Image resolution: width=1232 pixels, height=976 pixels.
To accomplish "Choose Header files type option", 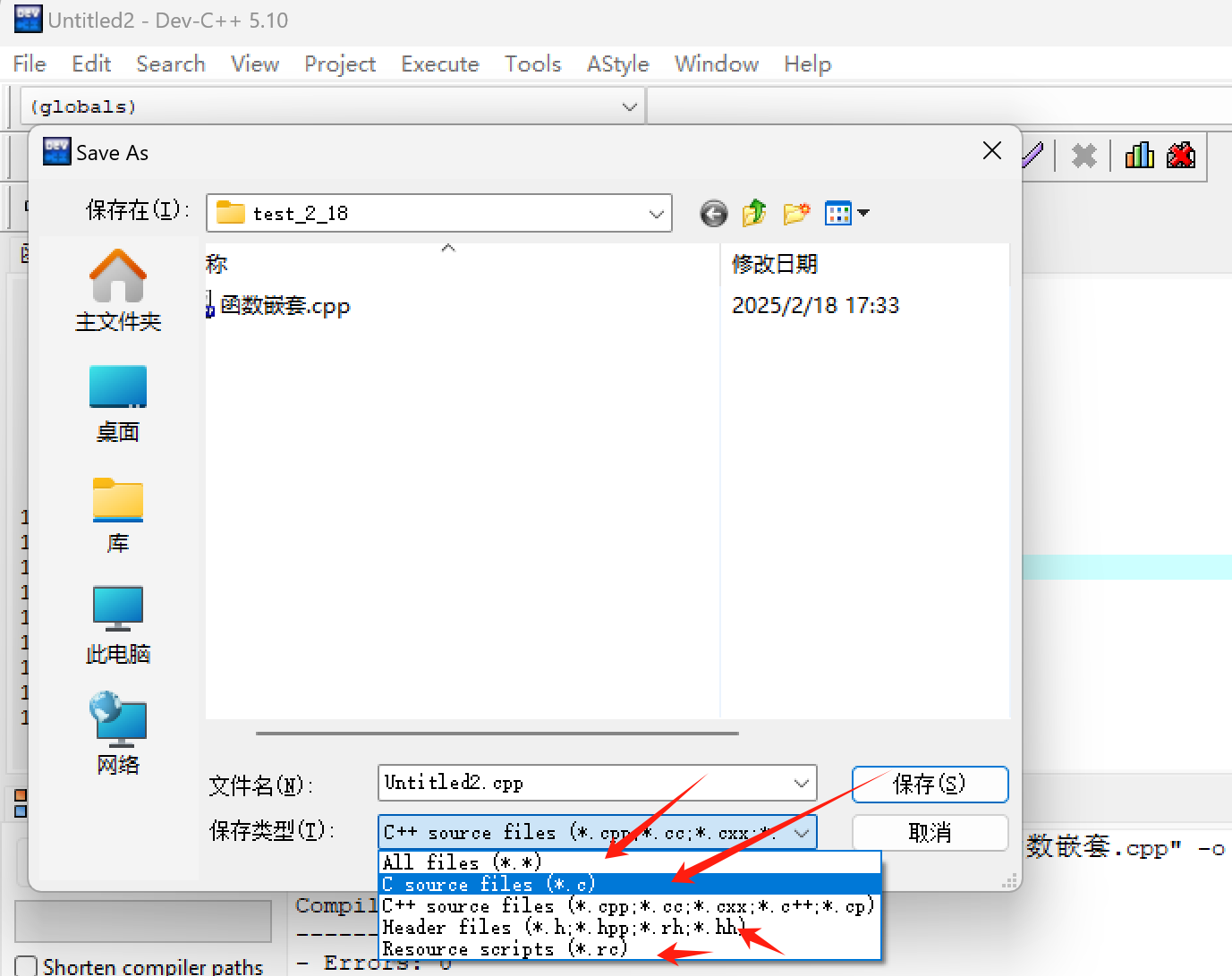I will (630, 928).
